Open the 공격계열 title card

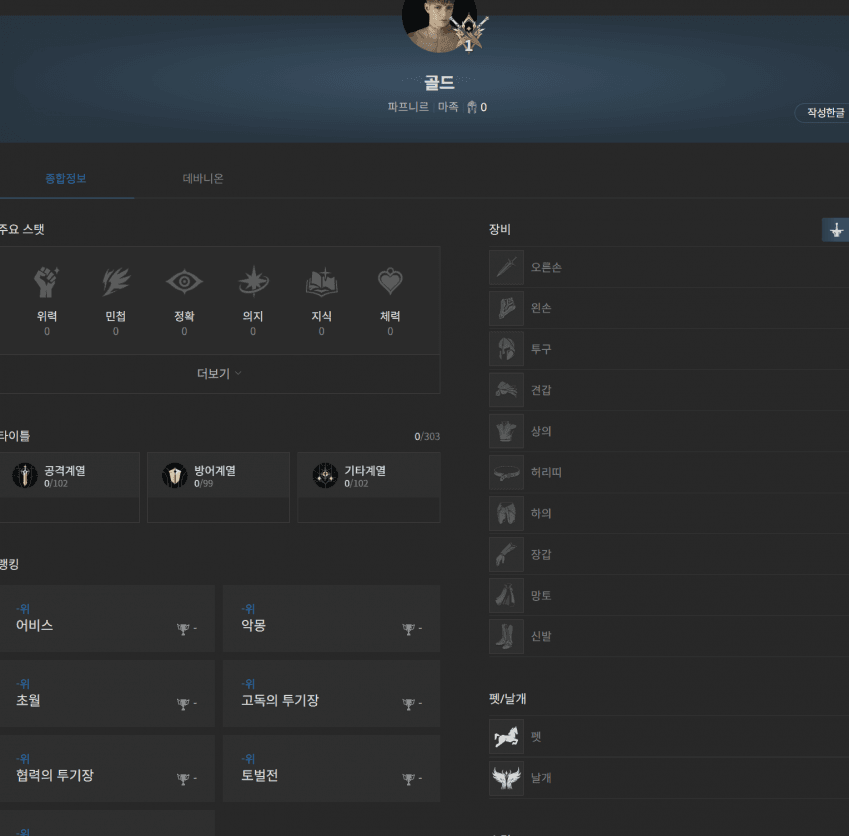68,486
